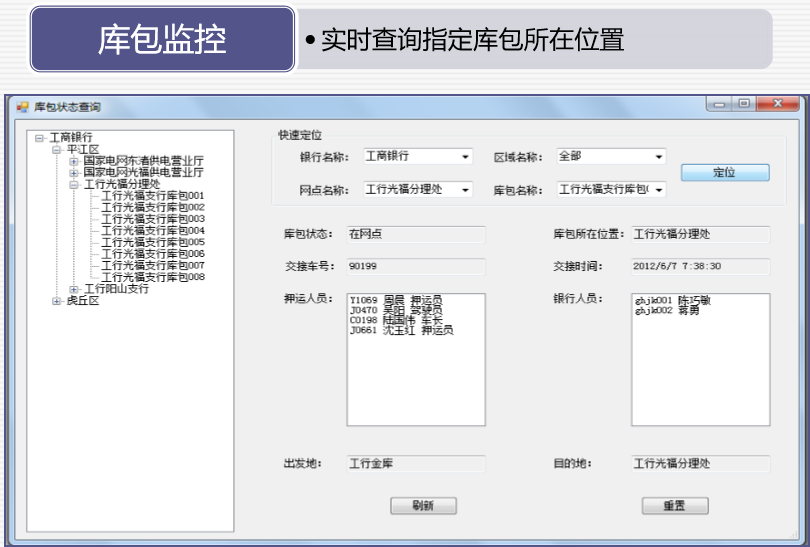This screenshot has height=547, width=810.
Task: Click the 交接车号 field showing 90199
Action: pyautogui.click(x=416, y=267)
